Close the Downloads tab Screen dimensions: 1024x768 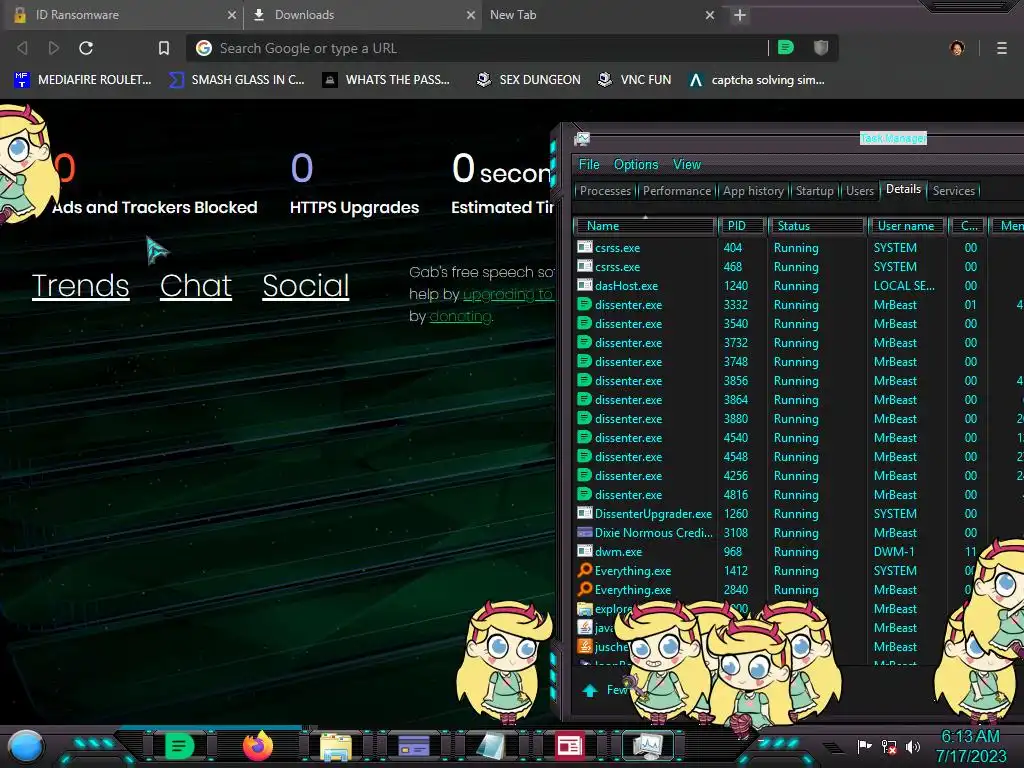(471, 15)
